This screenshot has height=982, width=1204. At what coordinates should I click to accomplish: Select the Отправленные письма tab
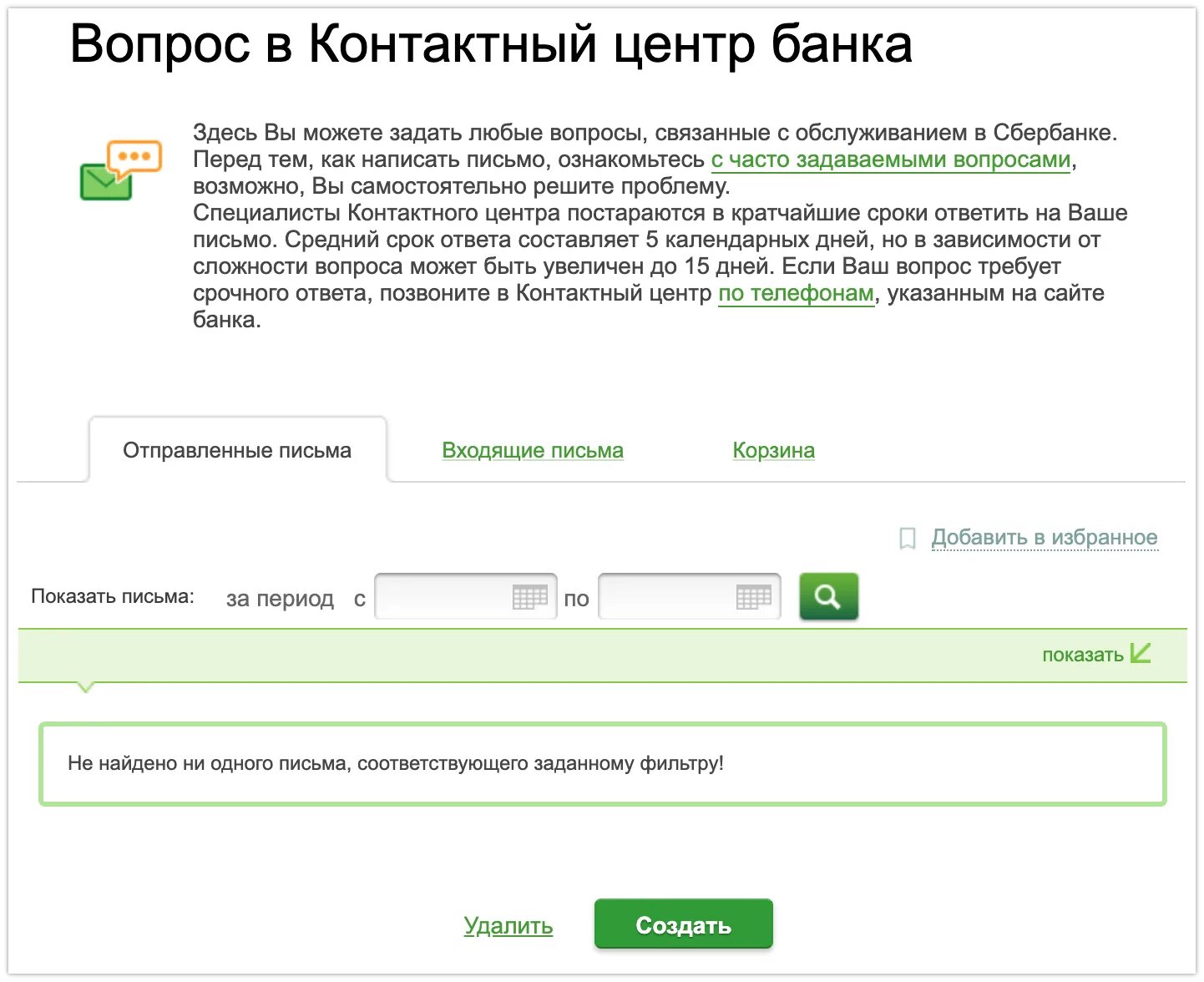(237, 450)
